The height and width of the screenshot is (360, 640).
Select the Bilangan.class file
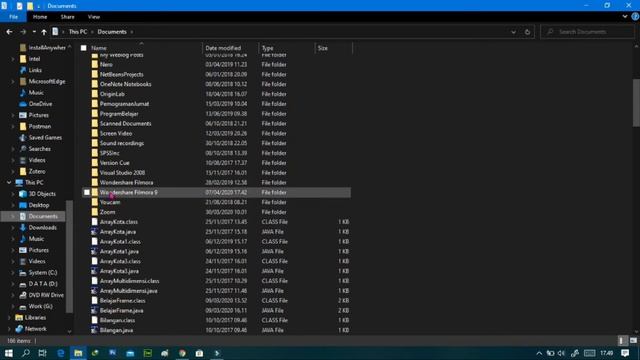[x=117, y=320]
